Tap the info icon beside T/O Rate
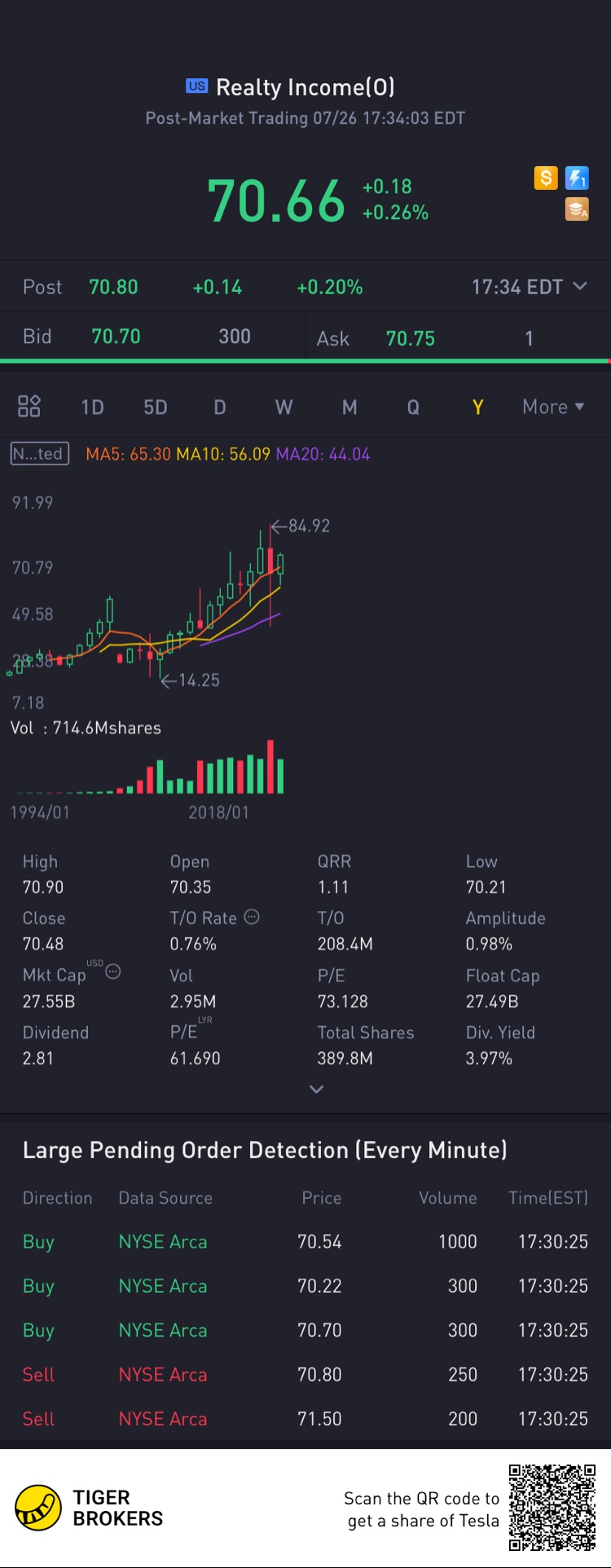 pyautogui.click(x=252, y=917)
